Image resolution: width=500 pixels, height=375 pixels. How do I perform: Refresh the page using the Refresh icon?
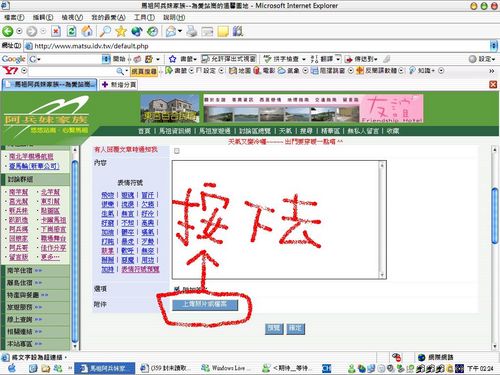pyautogui.click(x=71, y=31)
